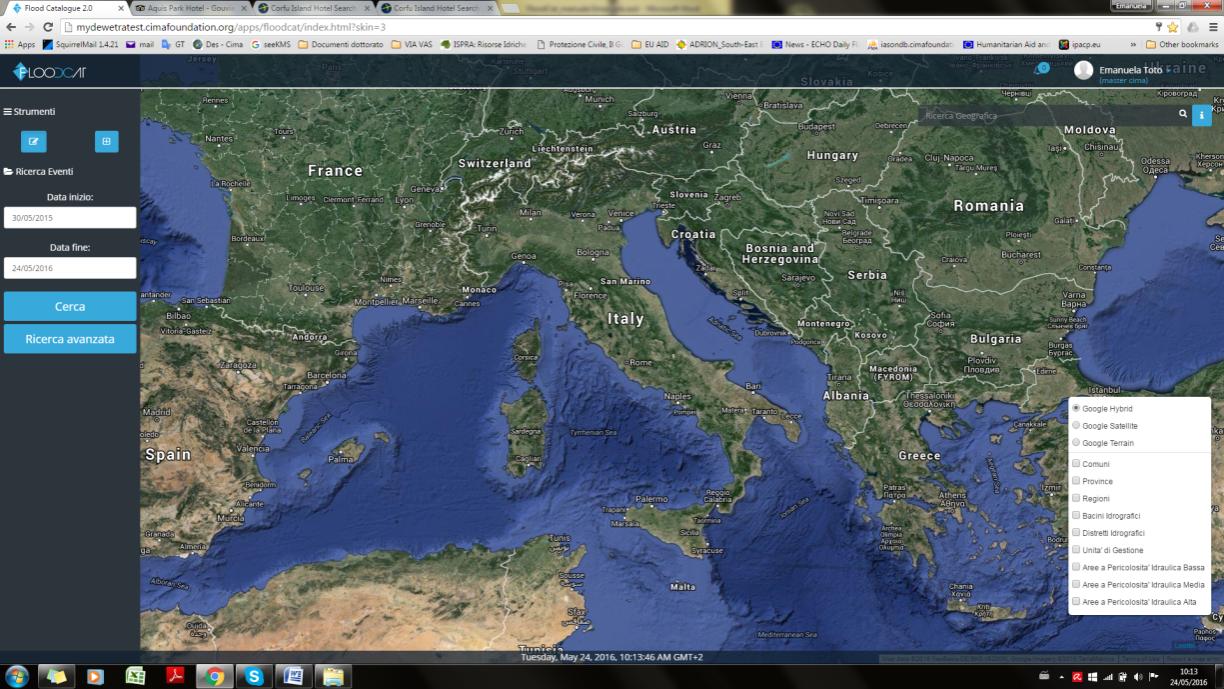Click the edit/draw tool icon under Strumenti
The height and width of the screenshot is (689, 1224).
[34, 141]
